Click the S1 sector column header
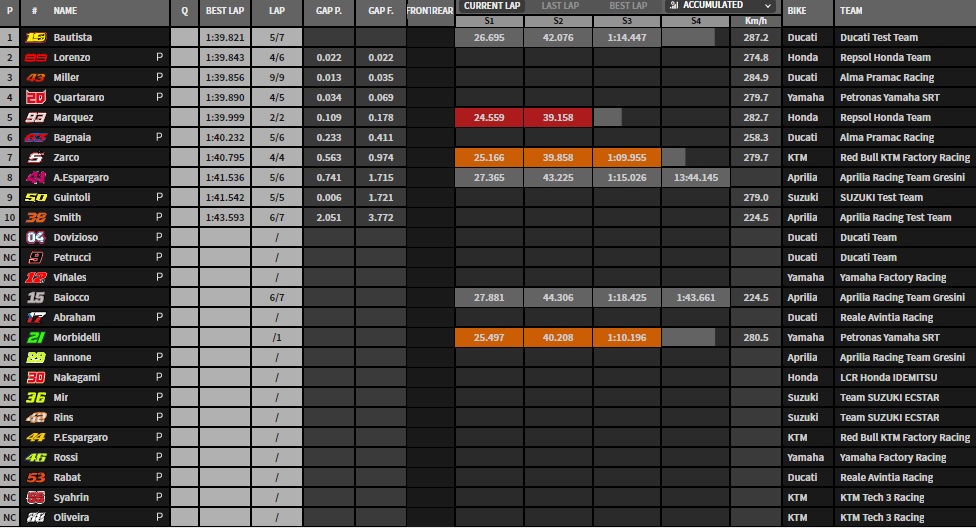 point(489,21)
